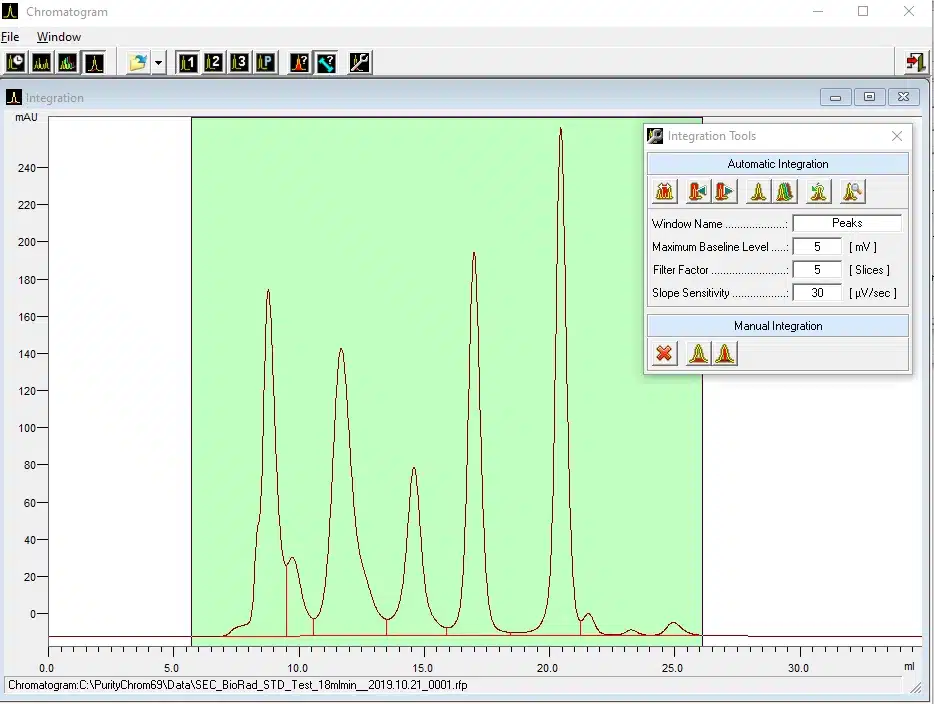
Task: Click the Window Name input field
Action: [x=846, y=223]
